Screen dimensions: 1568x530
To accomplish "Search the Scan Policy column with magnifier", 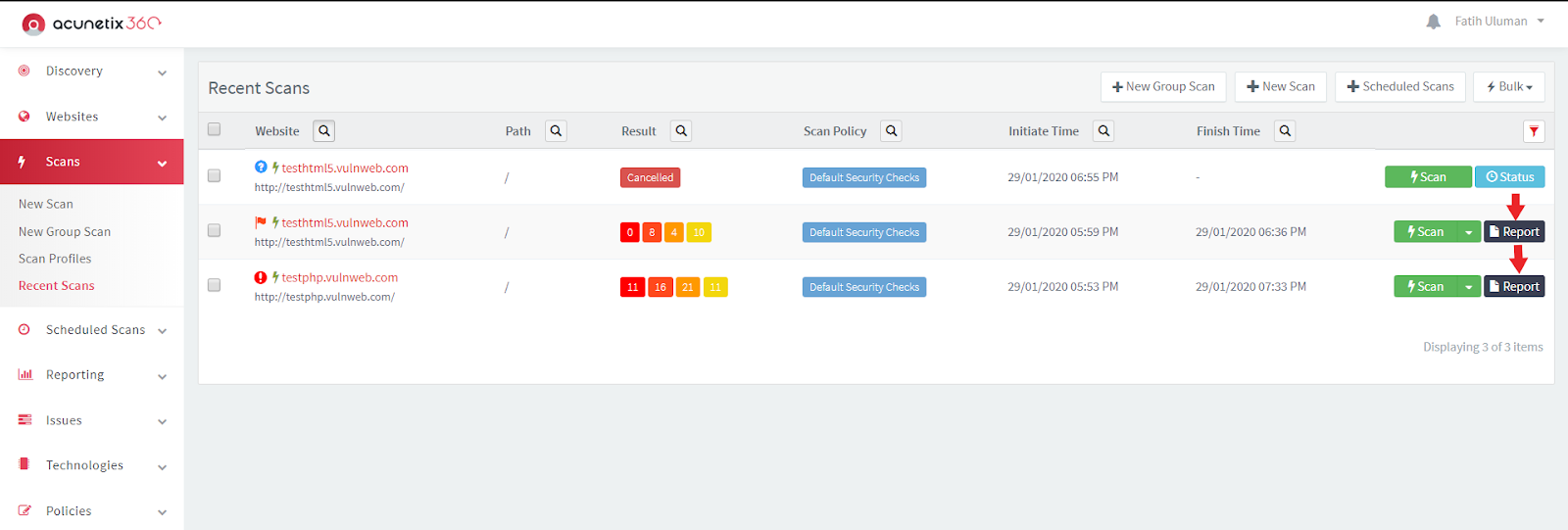I will (891, 130).
